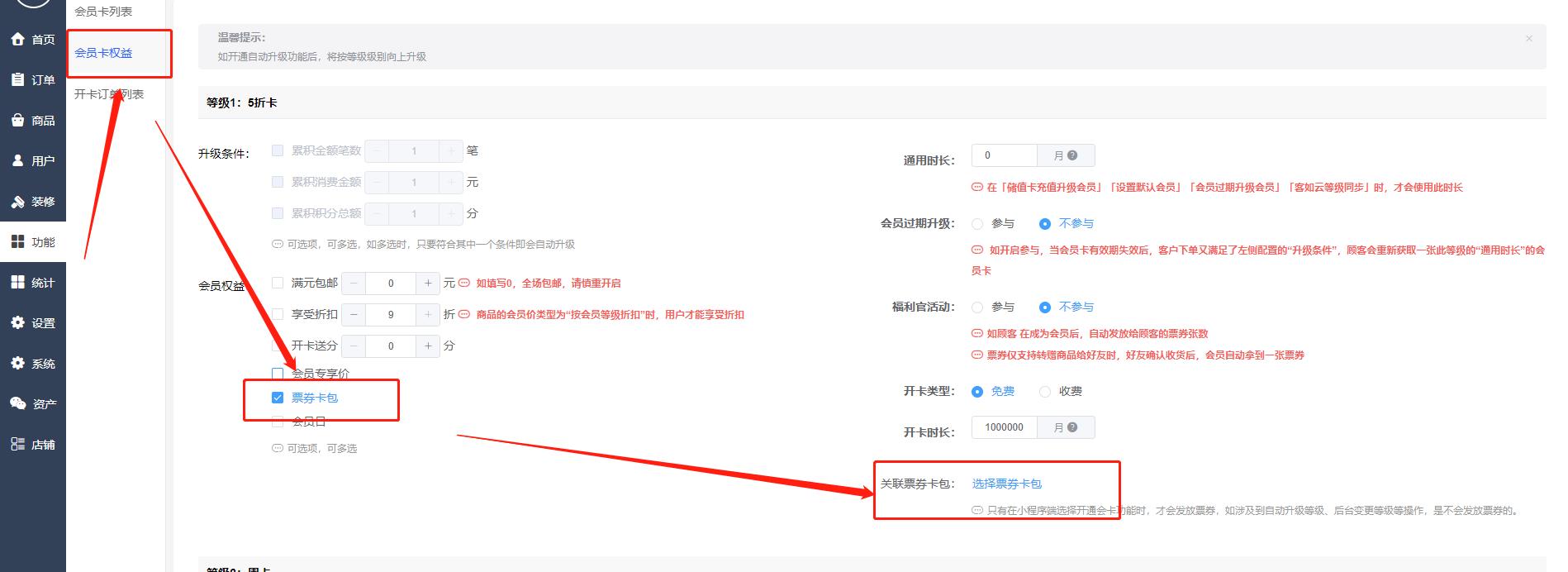Switch to 会员卡权益 submenu item

coord(103,53)
